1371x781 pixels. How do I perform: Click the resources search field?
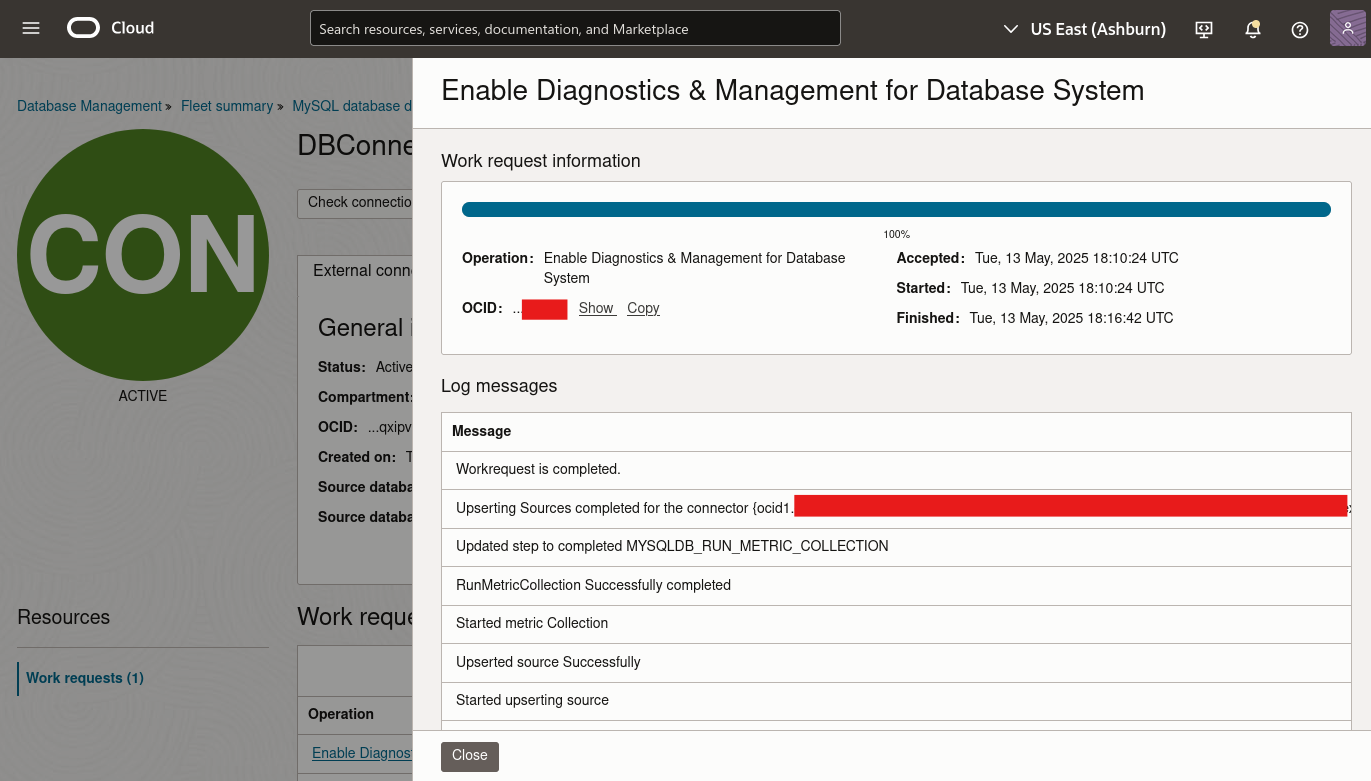pyautogui.click(x=575, y=28)
